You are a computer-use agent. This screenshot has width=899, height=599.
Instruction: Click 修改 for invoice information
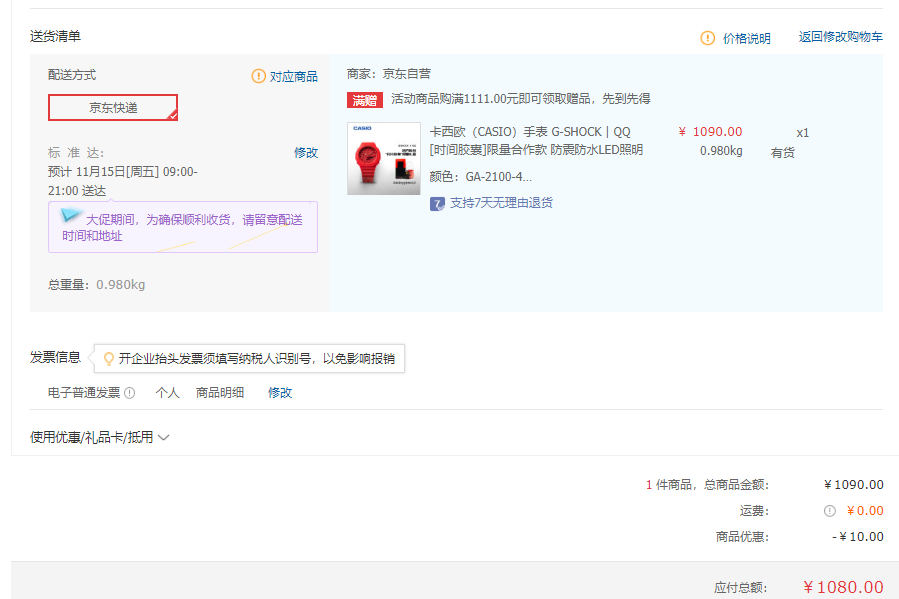tap(280, 393)
